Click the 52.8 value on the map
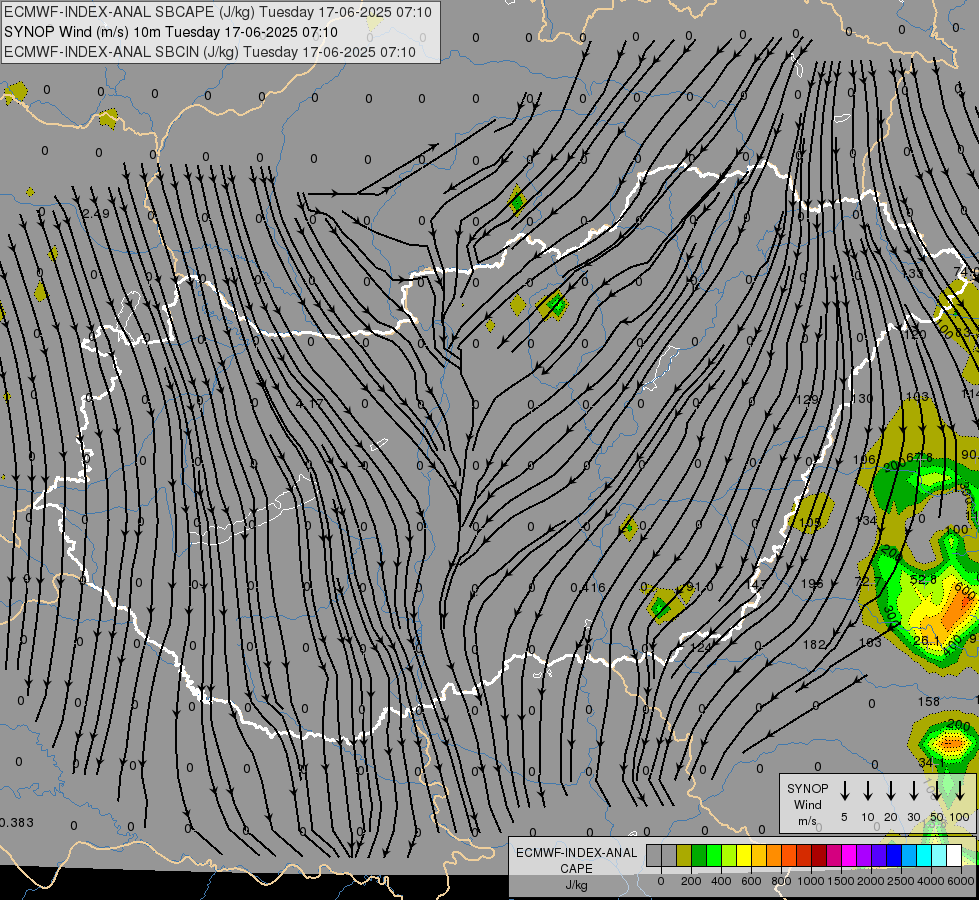The width and height of the screenshot is (979, 900). (923, 580)
